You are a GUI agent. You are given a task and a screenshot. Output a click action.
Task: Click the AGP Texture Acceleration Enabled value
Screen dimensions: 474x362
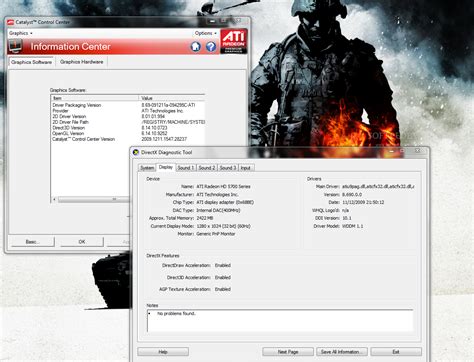point(223,289)
